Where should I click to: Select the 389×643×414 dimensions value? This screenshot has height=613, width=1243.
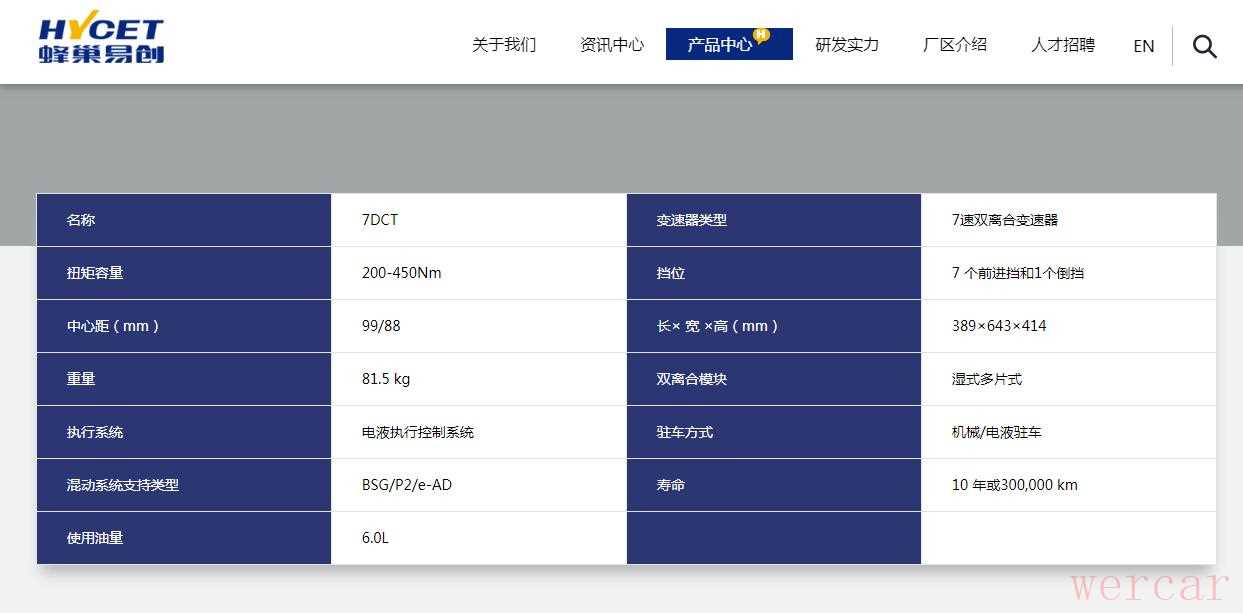pos(999,326)
